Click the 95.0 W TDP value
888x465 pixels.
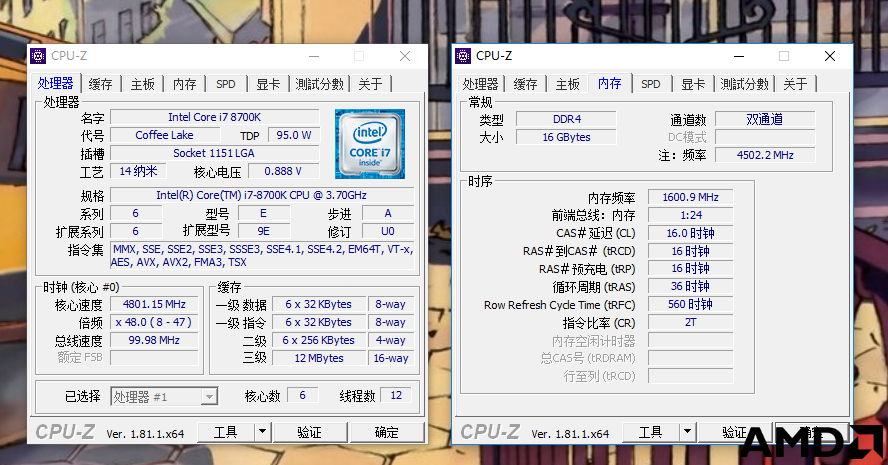(x=294, y=135)
